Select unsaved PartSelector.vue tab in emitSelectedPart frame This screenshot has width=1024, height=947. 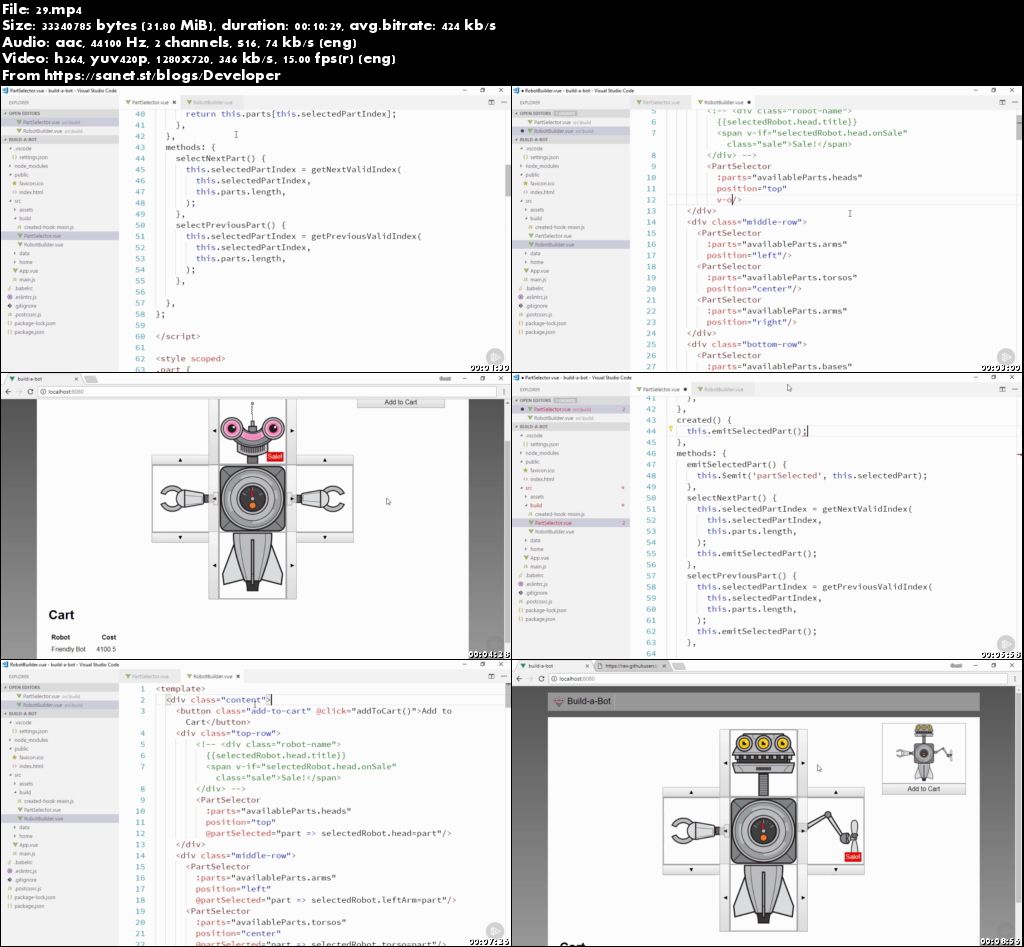661,389
